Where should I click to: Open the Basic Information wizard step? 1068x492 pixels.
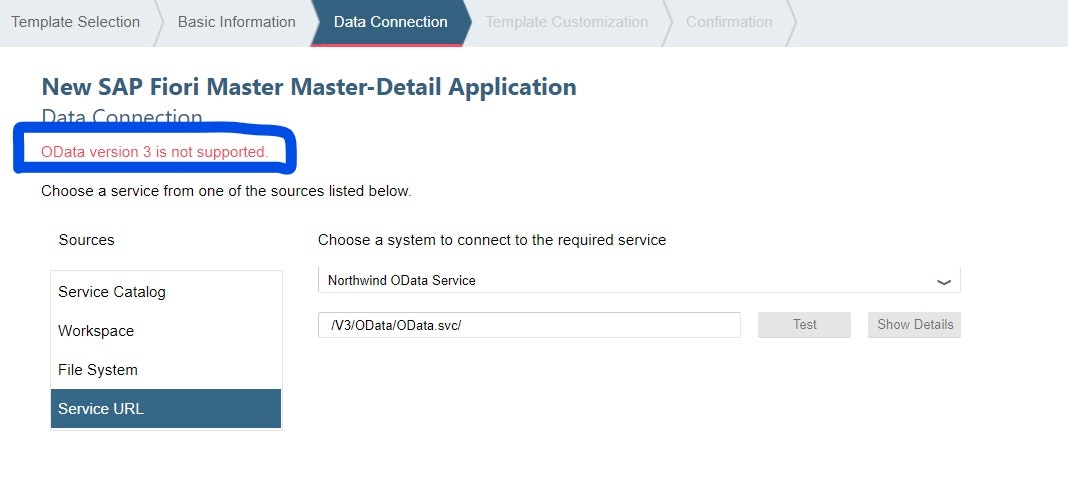click(x=236, y=22)
